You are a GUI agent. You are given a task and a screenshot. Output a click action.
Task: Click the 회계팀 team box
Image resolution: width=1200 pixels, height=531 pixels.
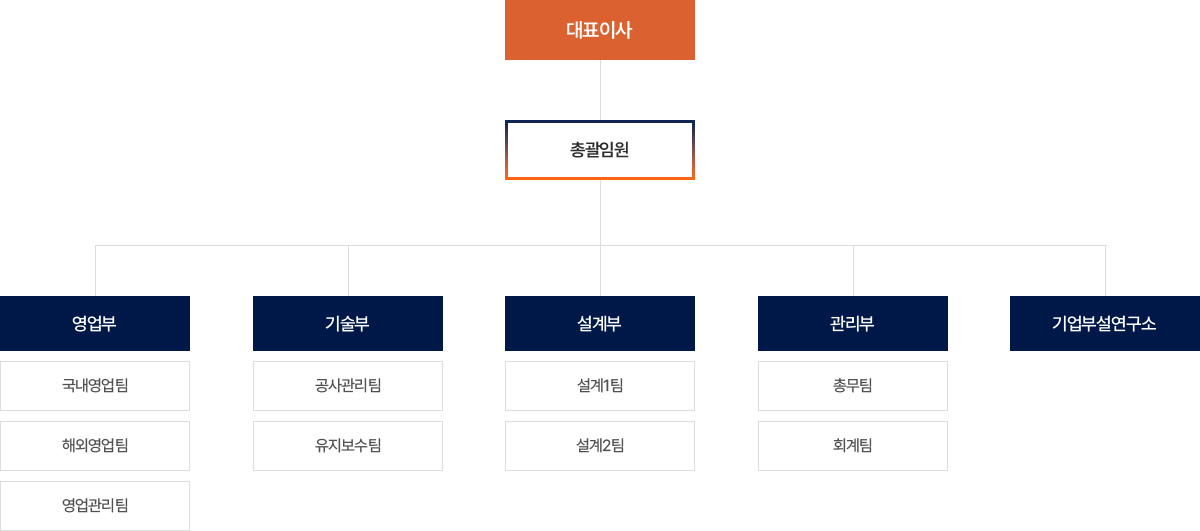click(853, 446)
